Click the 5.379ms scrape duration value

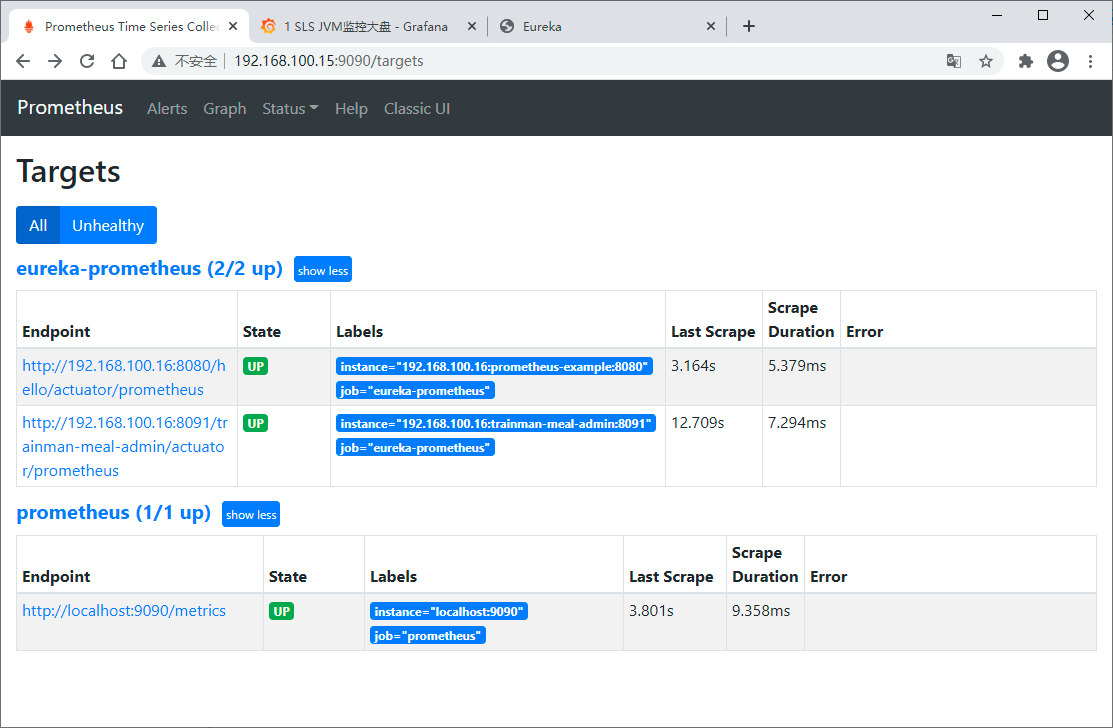coord(797,366)
